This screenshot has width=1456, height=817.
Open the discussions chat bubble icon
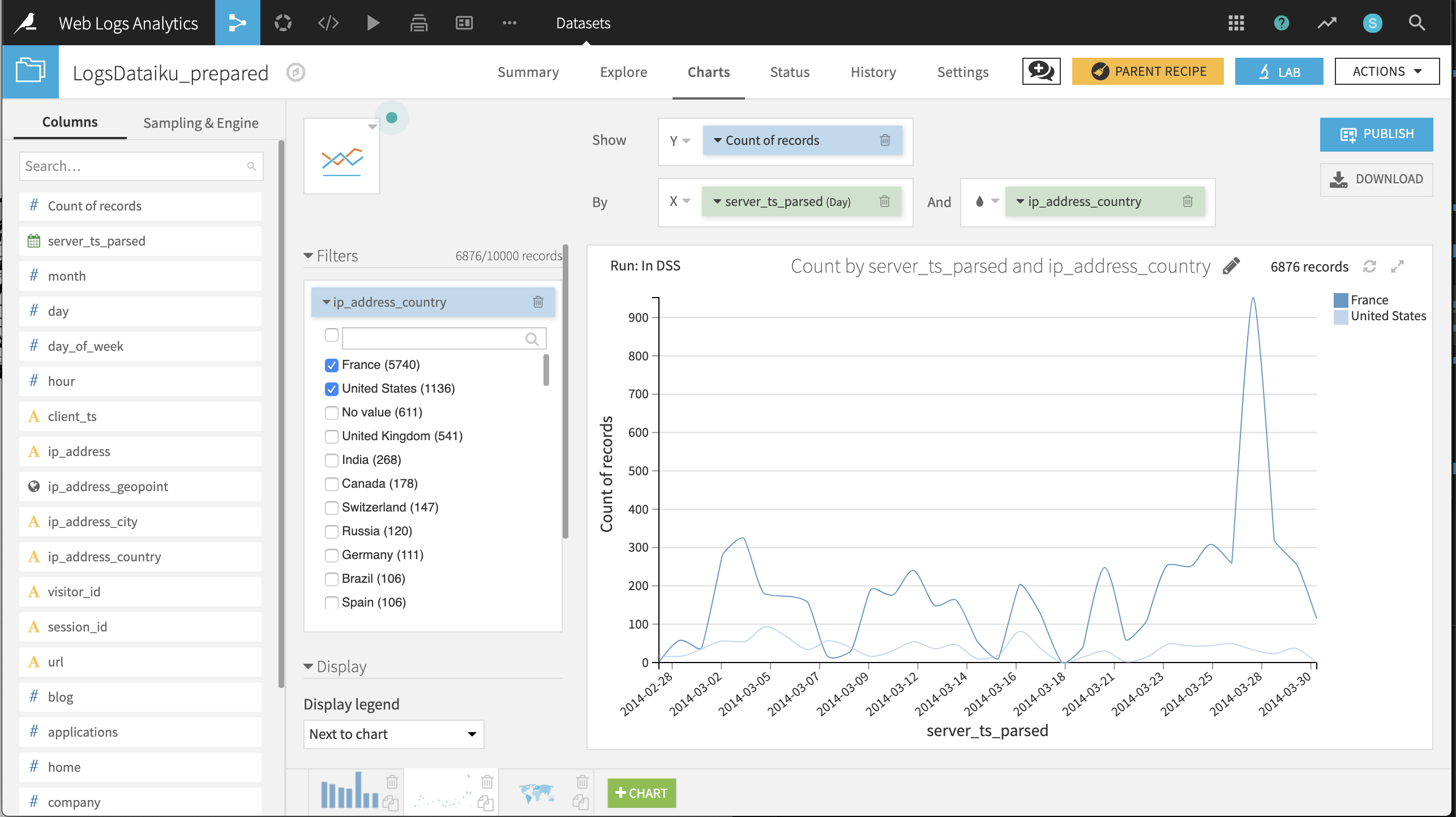pyautogui.click(x=1041, y=71)
